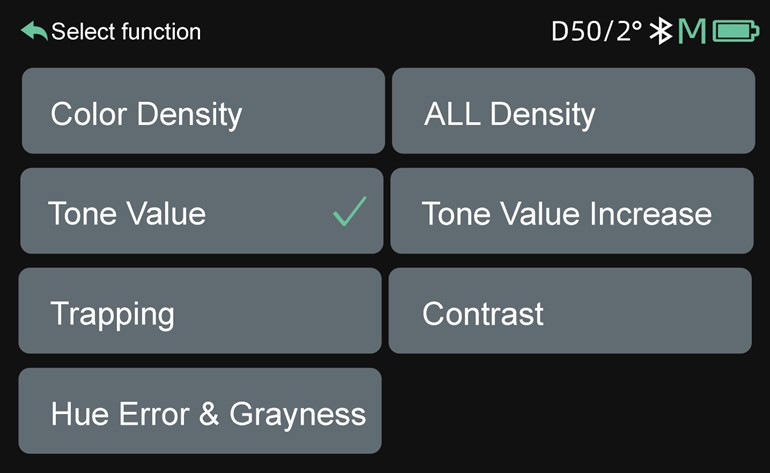Click the 'Tone Value Increase' label text
The height and width of the screenshot is (473, 770).
pyautogui.click(x=567, y=214)
